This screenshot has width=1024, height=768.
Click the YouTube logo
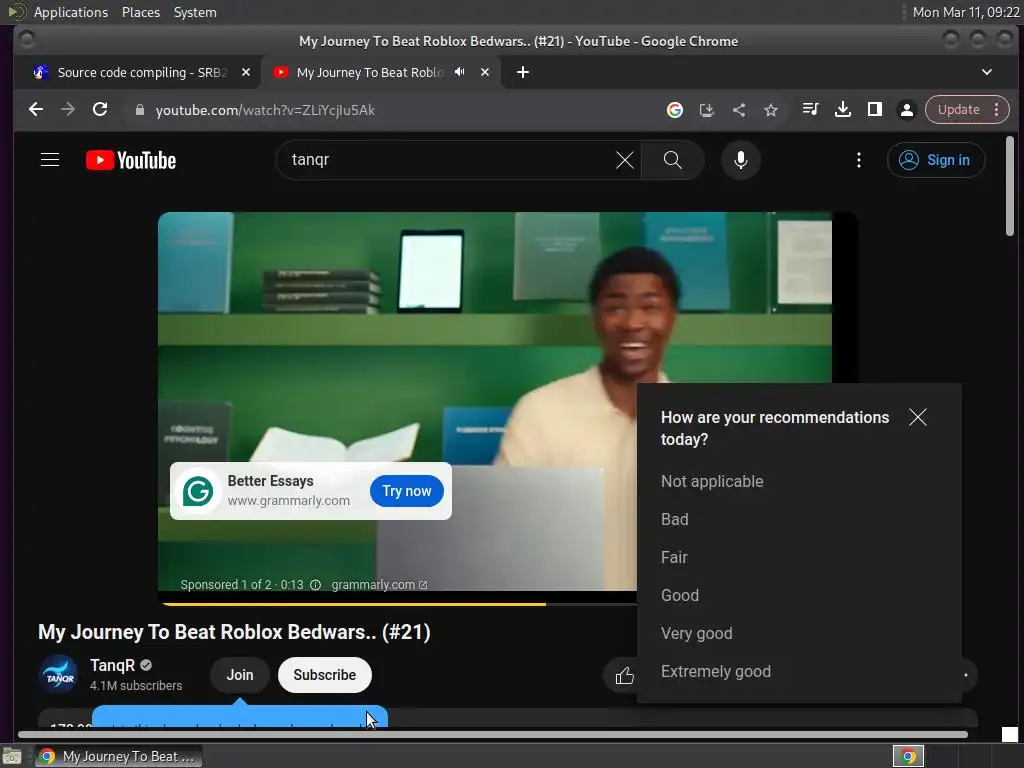131,160
